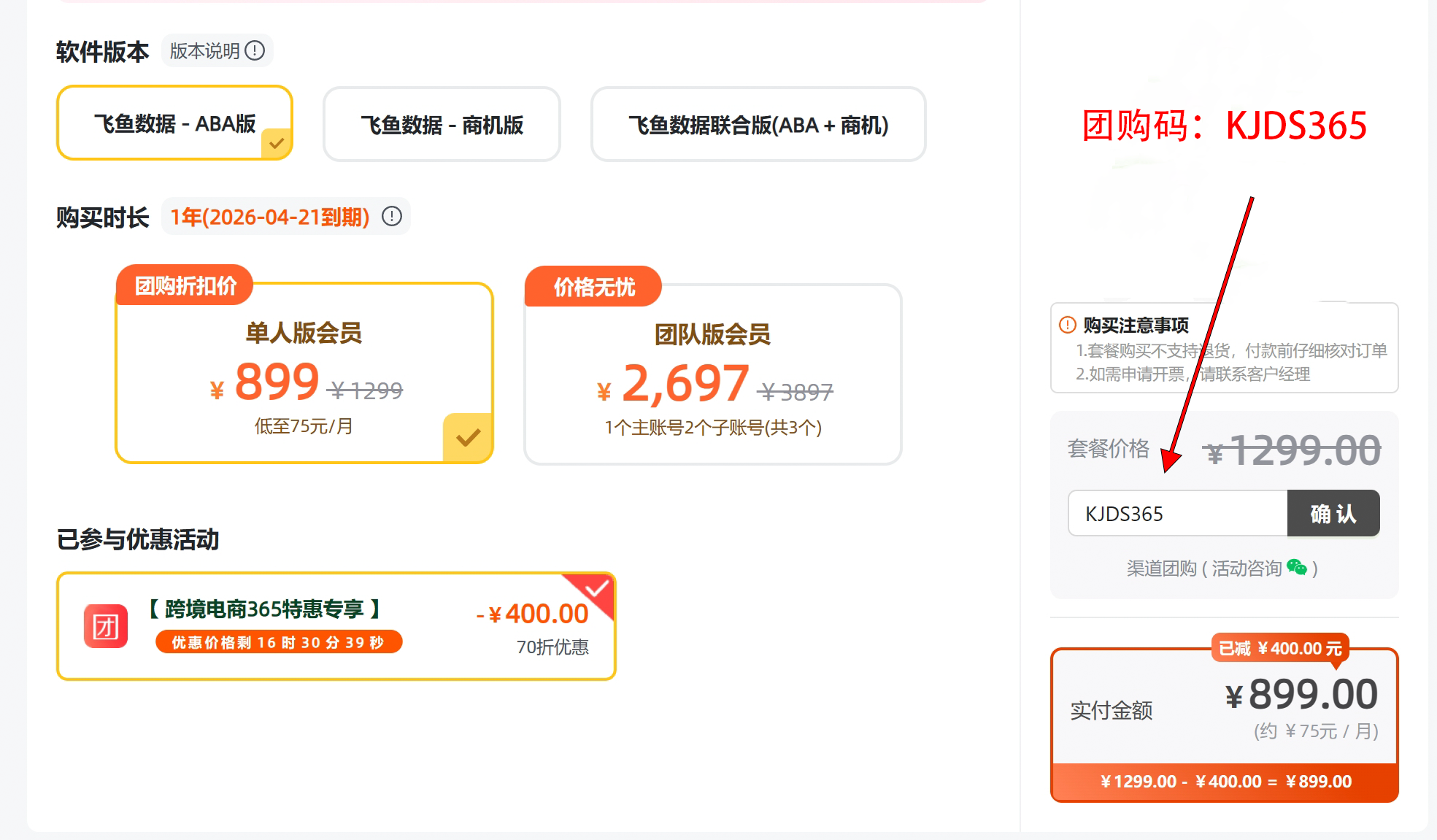Click the 确认 button for the group code
1437x840 pixels.
pos(1333,514)
